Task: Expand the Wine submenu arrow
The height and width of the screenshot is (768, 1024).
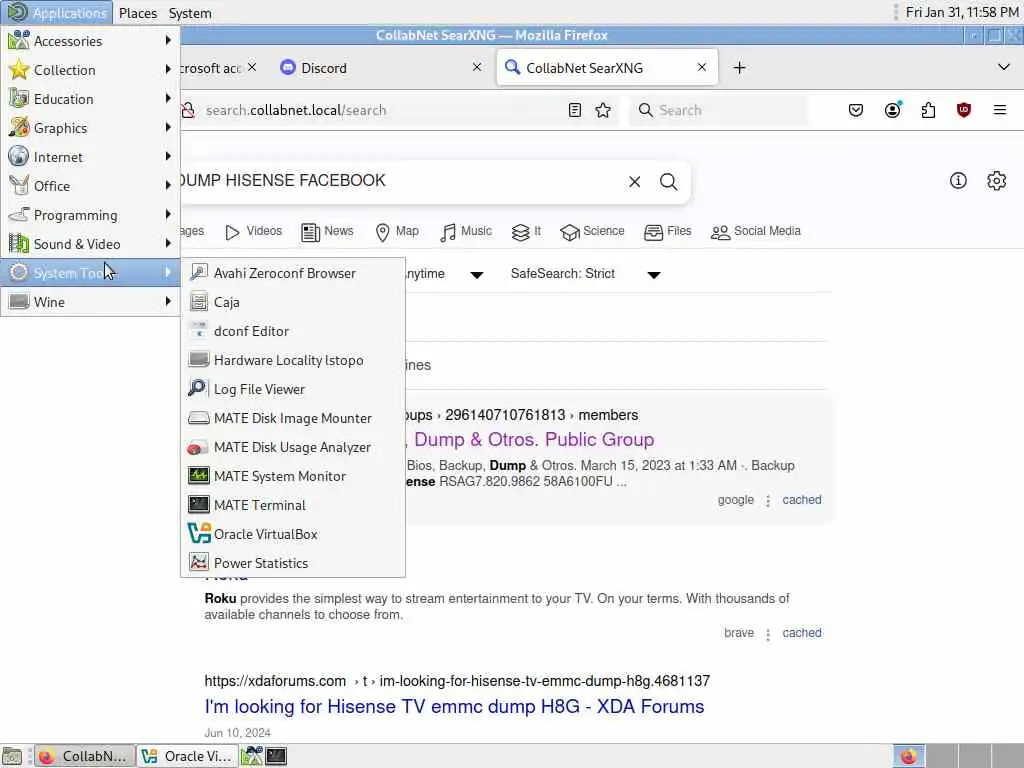Action: (168, 301)
